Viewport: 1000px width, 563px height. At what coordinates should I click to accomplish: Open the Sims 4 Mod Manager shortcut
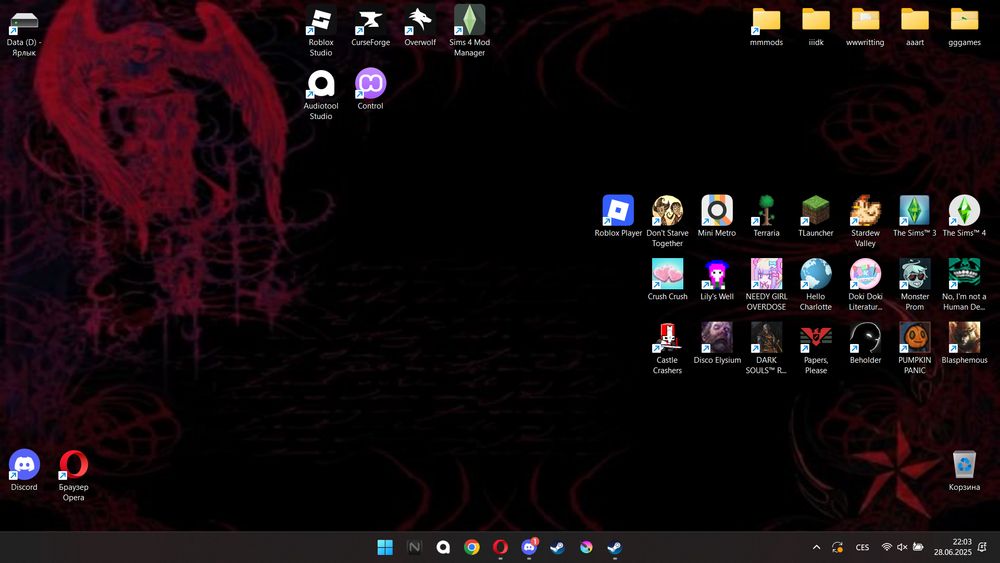pyautogui.click(x=469, y=32)
